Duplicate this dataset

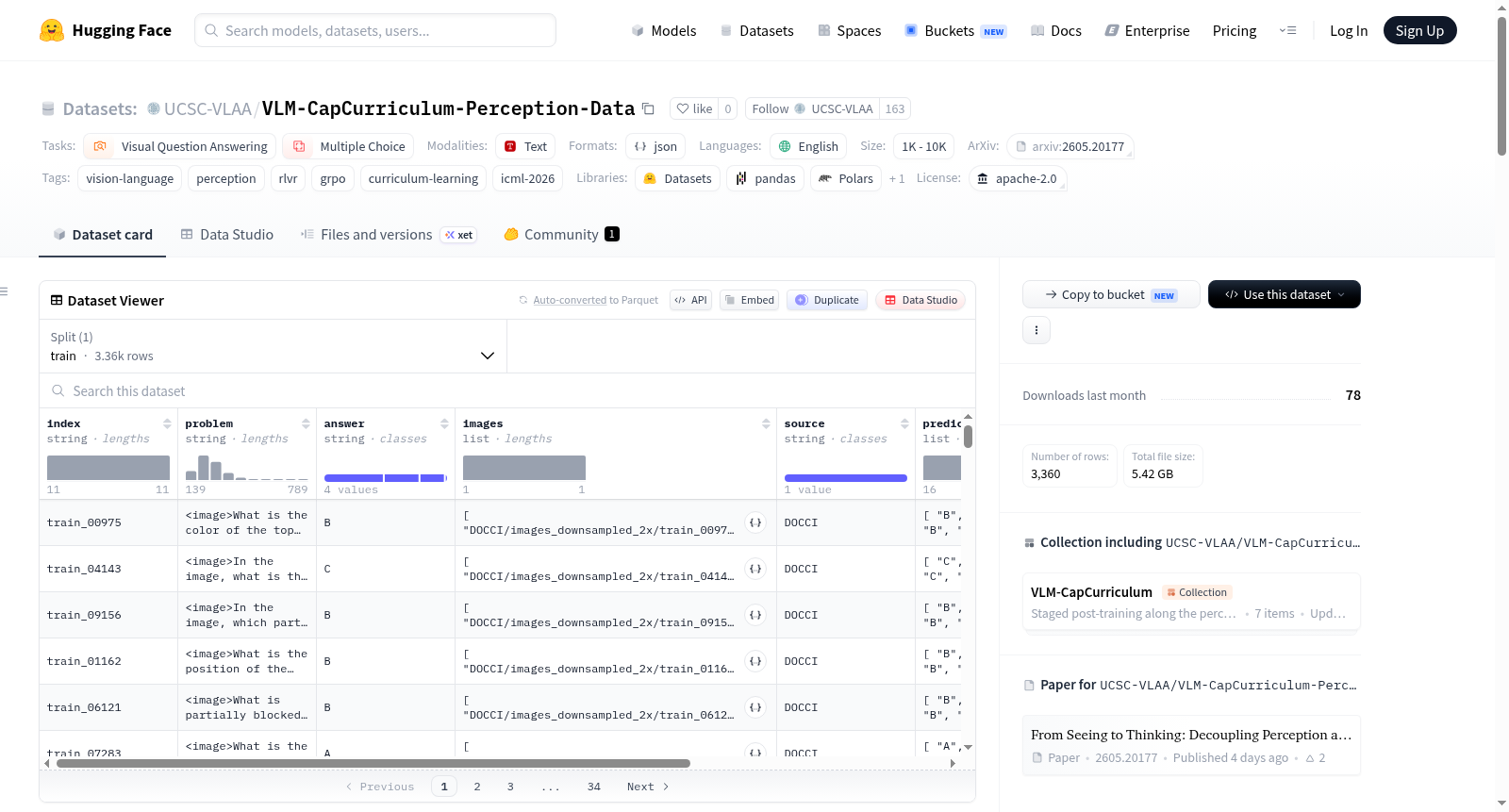[826, 300]
